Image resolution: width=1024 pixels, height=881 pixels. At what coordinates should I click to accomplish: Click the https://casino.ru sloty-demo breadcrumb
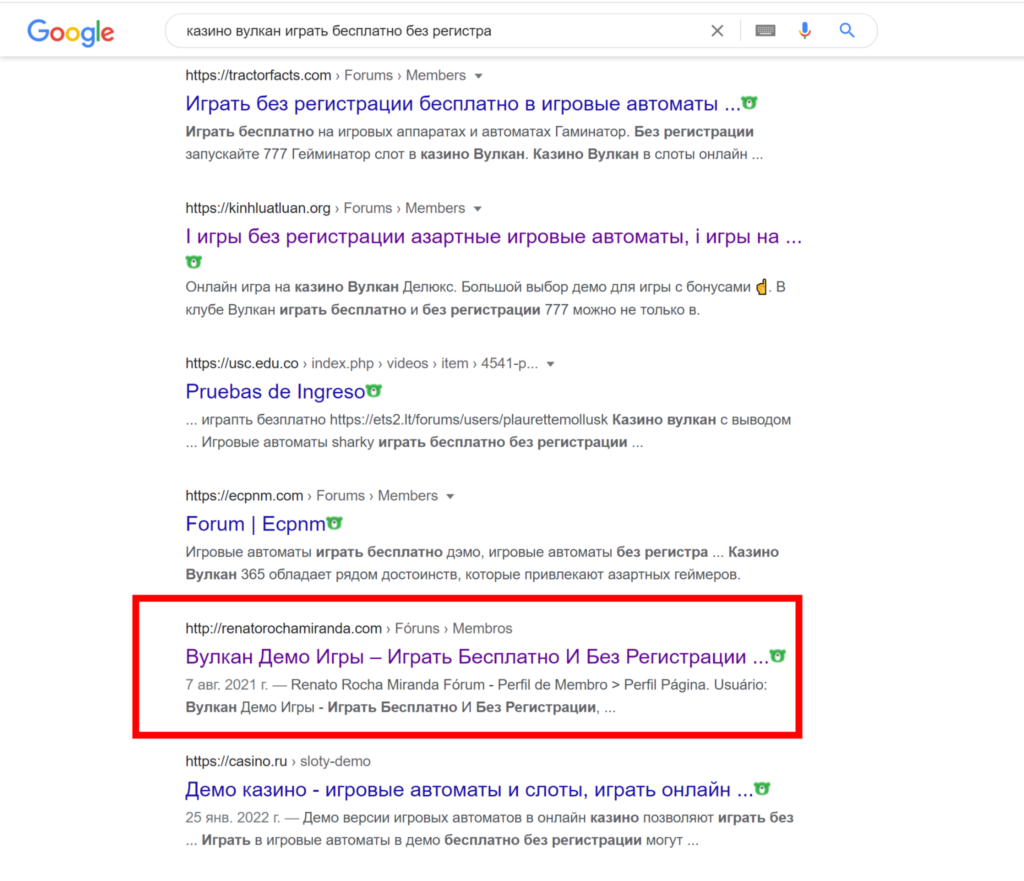coord(278,761)
